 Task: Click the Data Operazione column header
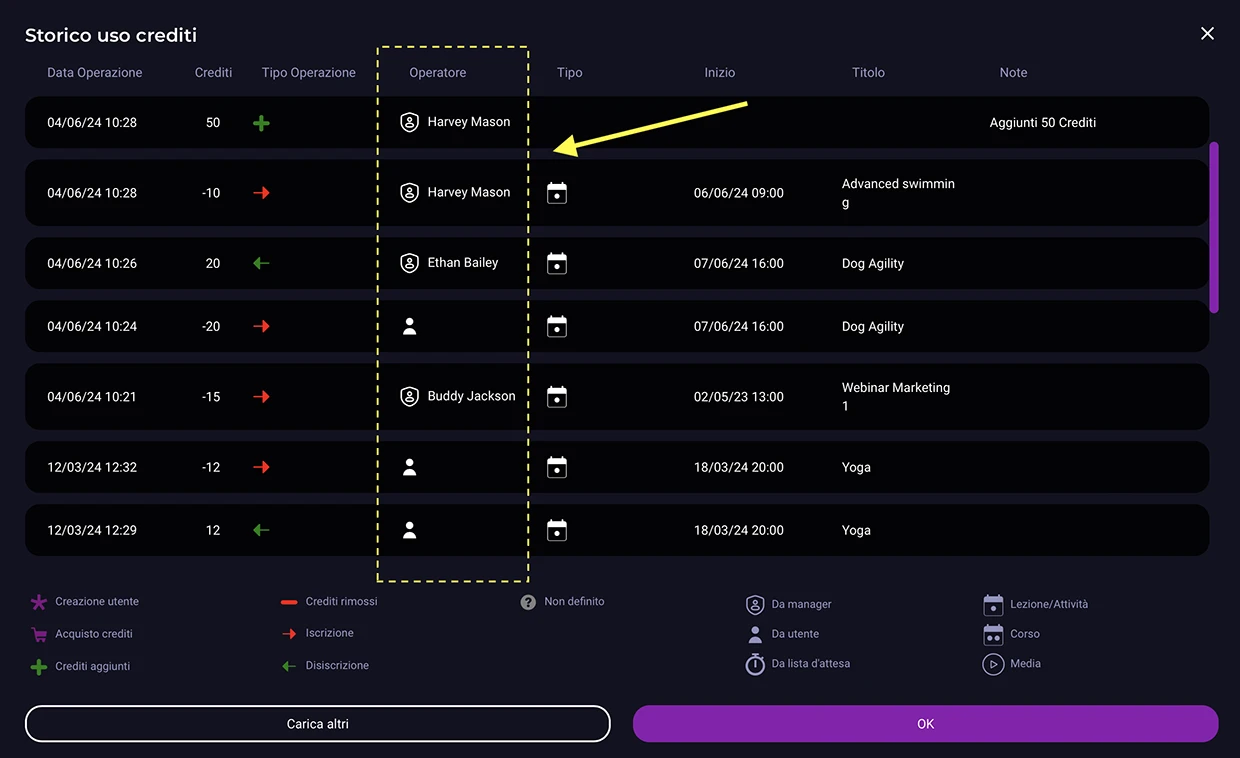click(95, 73)
